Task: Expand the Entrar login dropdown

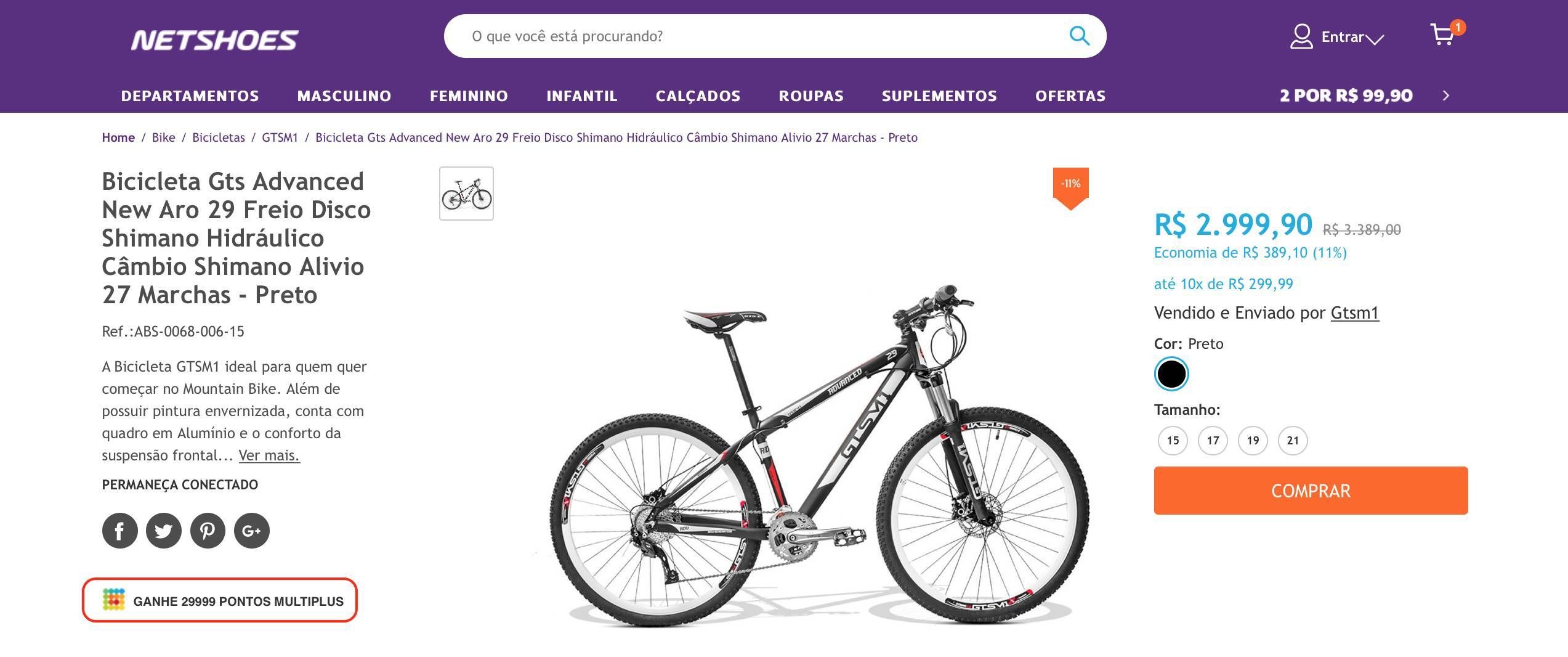Action: (x=1375, y=39)
